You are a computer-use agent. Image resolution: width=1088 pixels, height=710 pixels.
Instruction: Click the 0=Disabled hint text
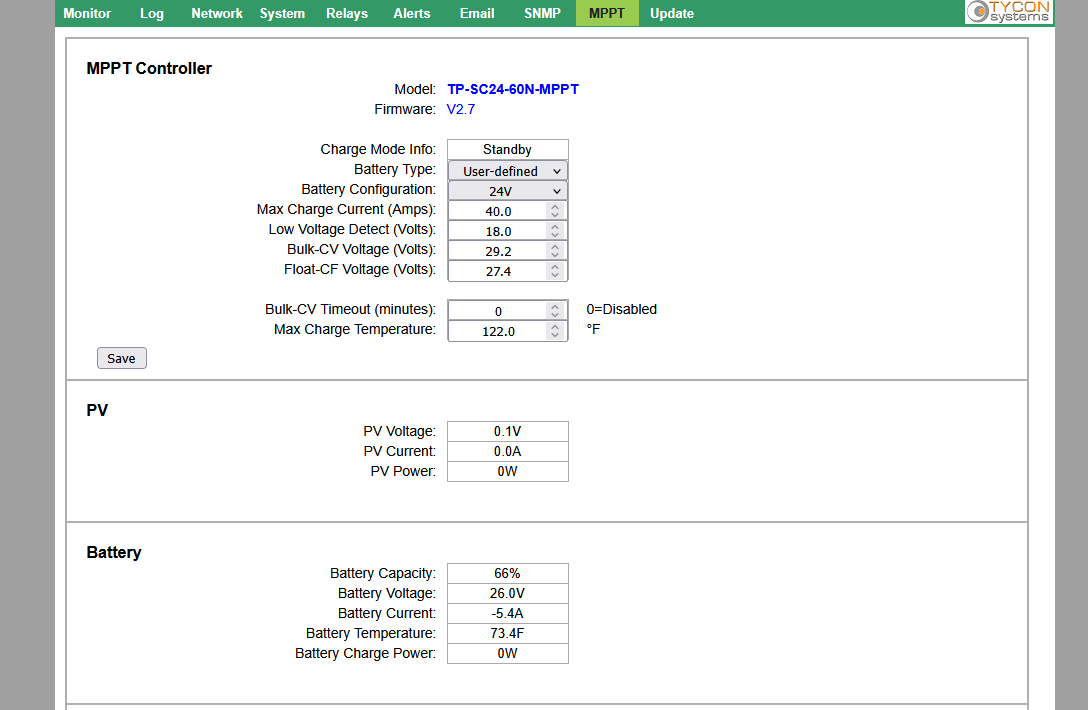click(622, 310)
